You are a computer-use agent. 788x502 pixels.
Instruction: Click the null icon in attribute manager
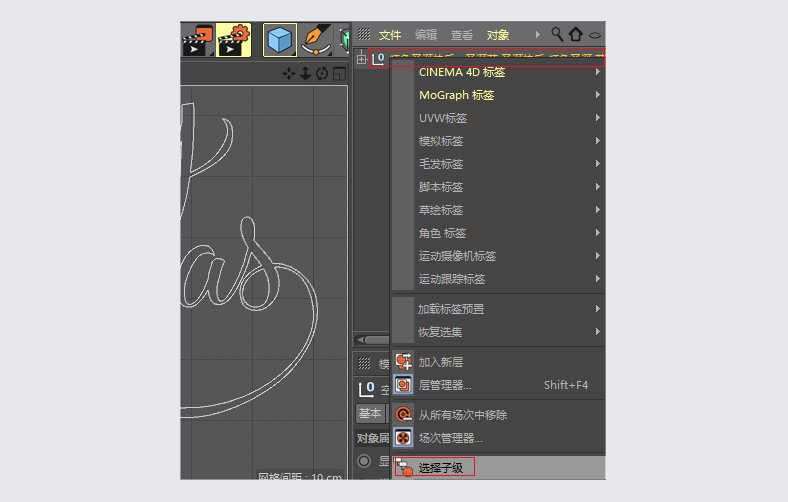pos(366,389)
